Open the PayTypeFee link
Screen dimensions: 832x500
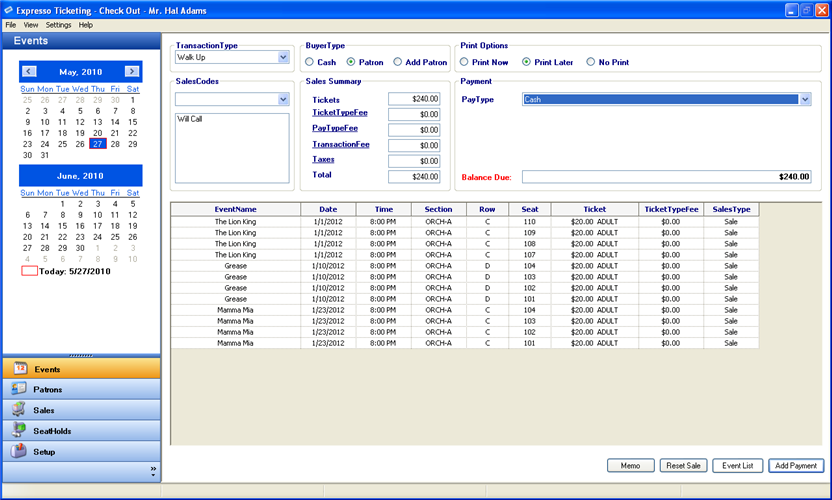(335, 128)
